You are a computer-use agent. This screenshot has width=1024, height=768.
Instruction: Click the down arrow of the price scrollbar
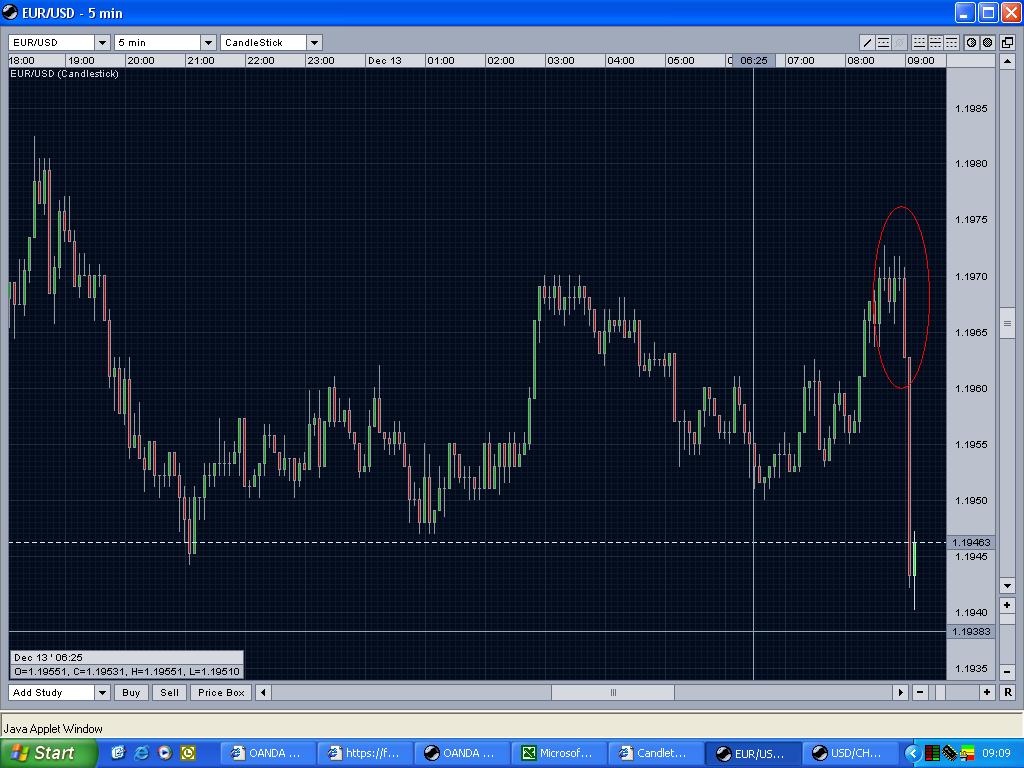pyautogui.click(x=1007, y=586)
